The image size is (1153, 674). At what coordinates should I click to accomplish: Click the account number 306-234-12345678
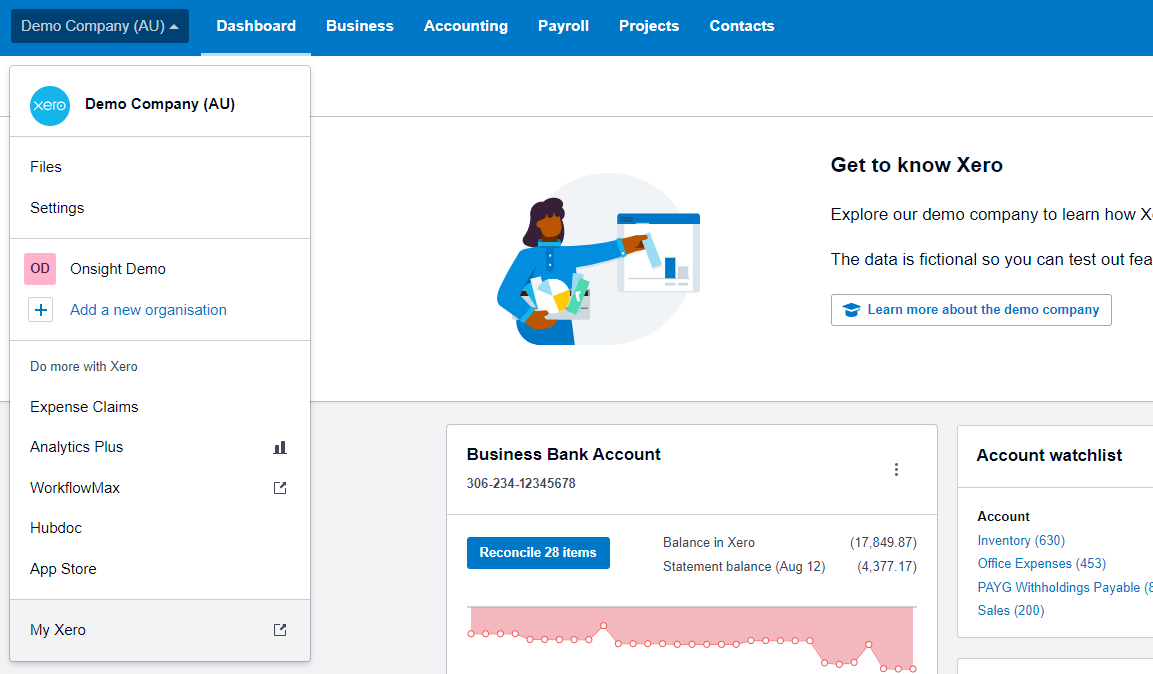[521, 484]
